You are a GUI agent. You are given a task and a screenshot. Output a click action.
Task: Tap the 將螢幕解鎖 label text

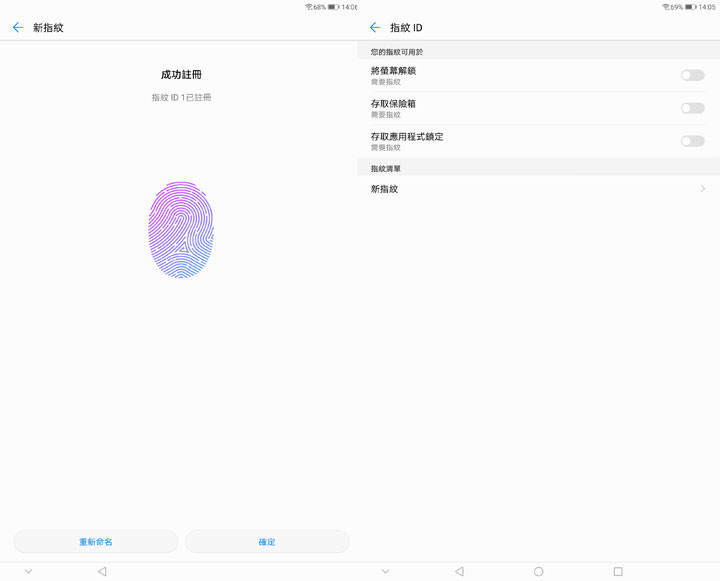point(393,71)
